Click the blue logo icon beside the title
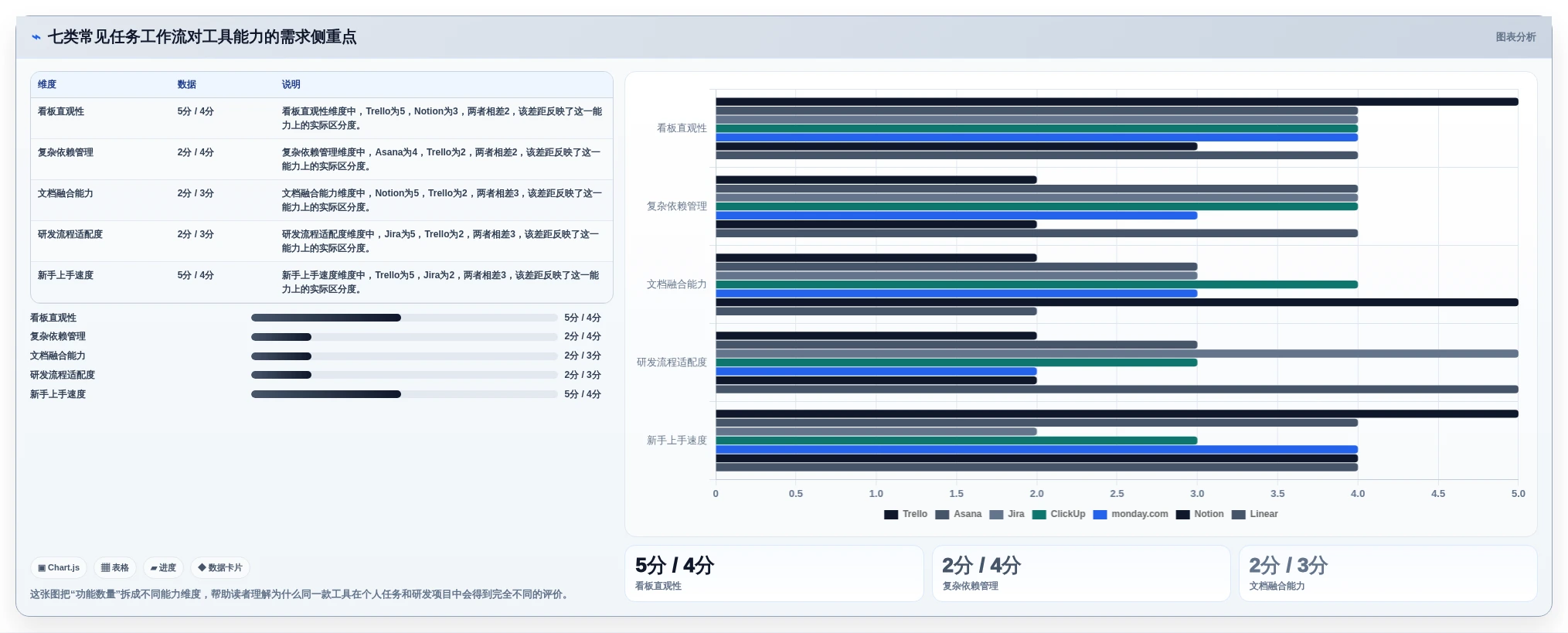Image resolution: width=1568 pixels, height=633 pixels. point(36,37)
